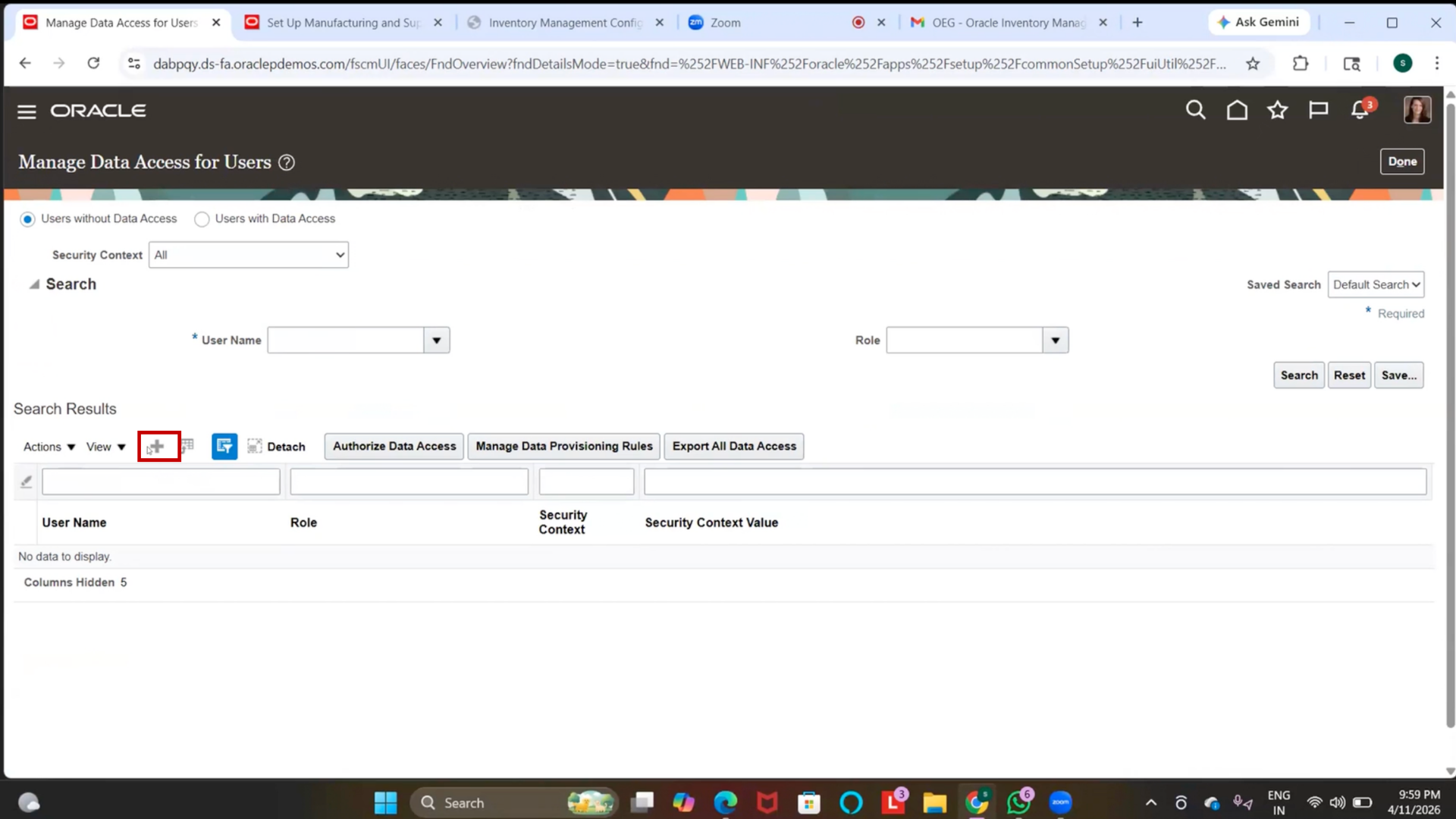This screenshot has width=1456, height=819.
Task: Click Manage Data Provisioning Rules button
Action: 564,446
